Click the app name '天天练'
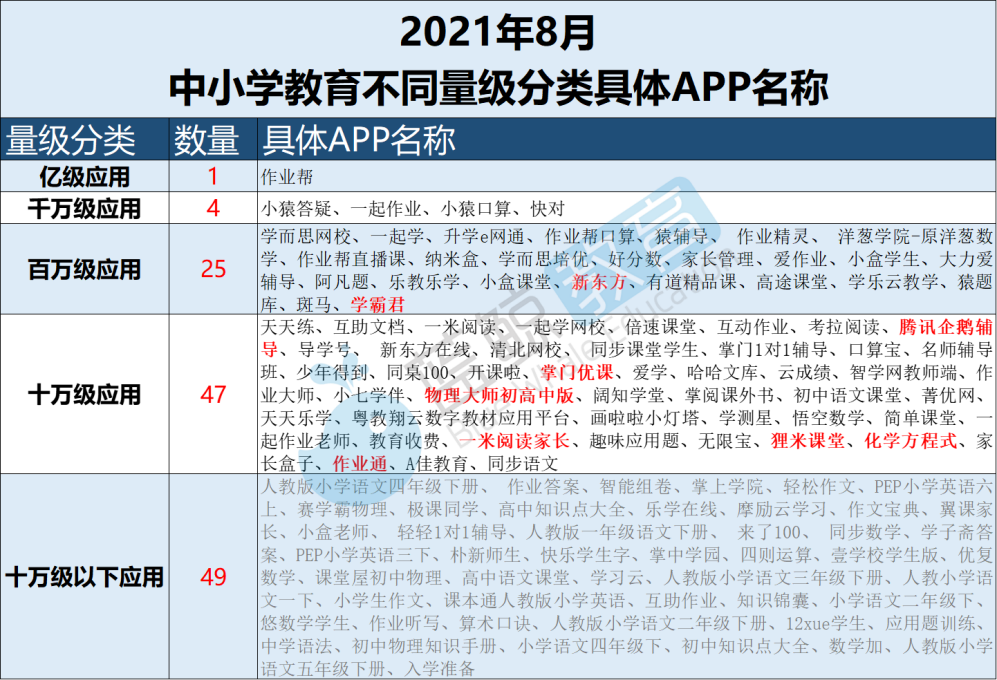This screenshot has height=680, width=997. coord(288,327)
